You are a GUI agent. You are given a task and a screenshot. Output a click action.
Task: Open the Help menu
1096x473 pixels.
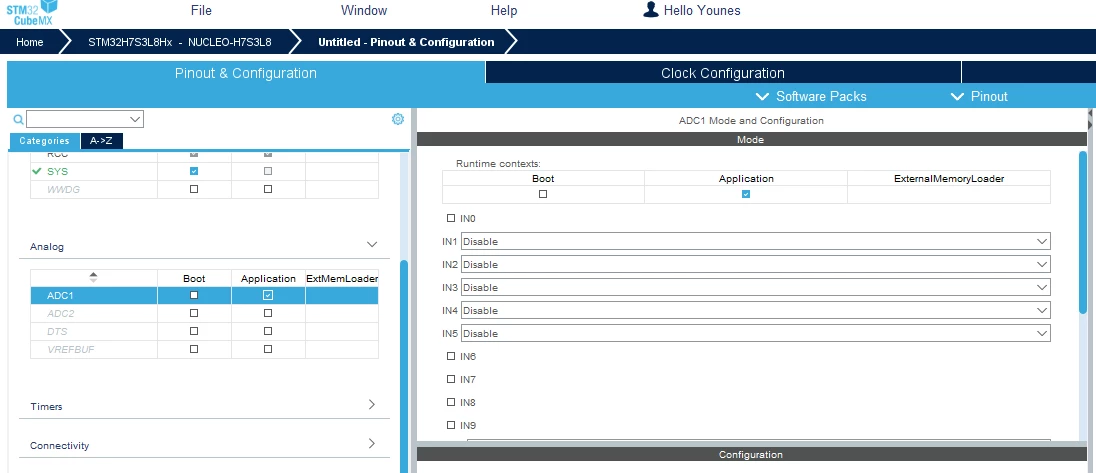tap(504, 10)
